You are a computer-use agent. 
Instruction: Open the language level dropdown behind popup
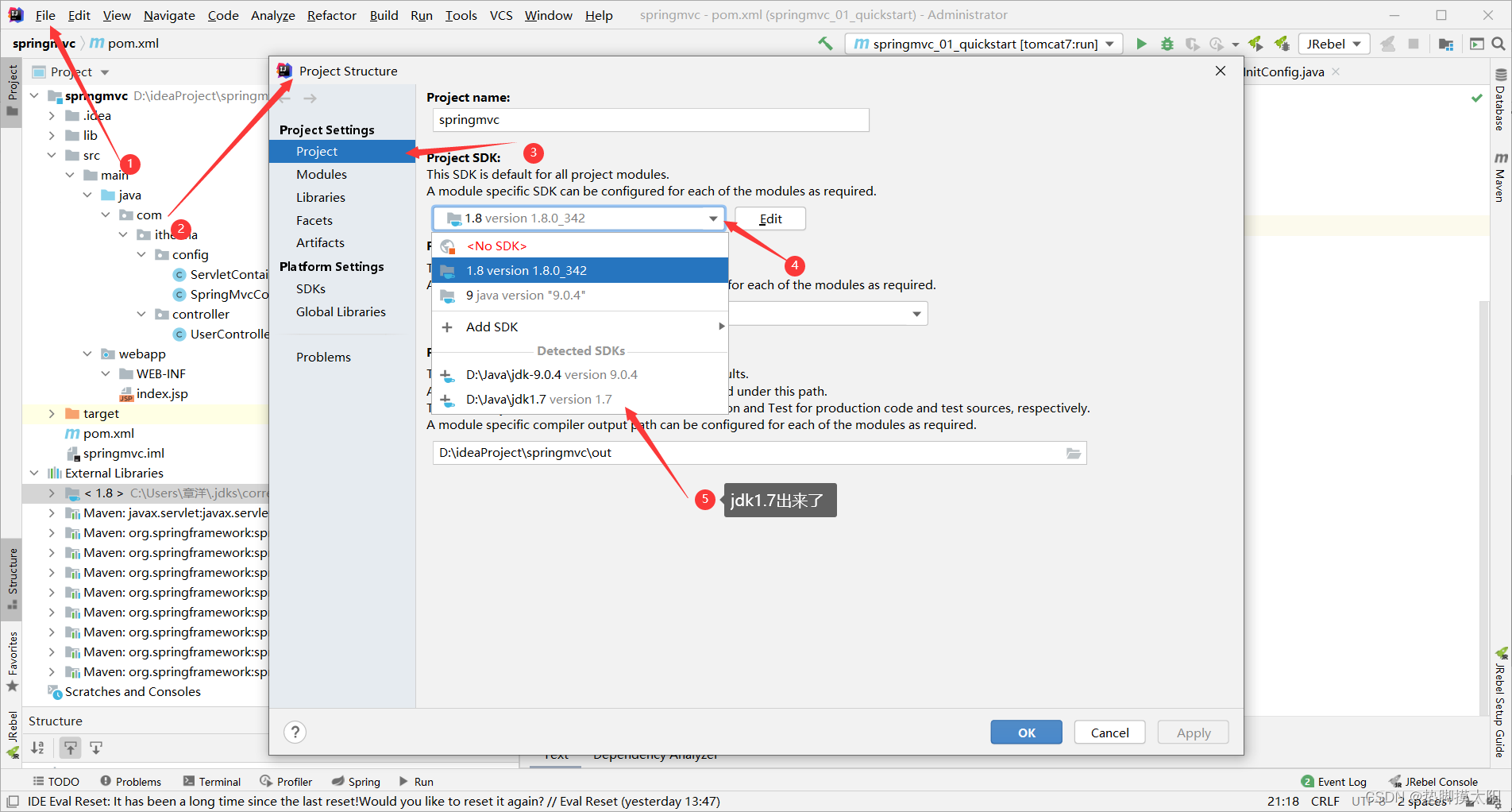point(916,314)
